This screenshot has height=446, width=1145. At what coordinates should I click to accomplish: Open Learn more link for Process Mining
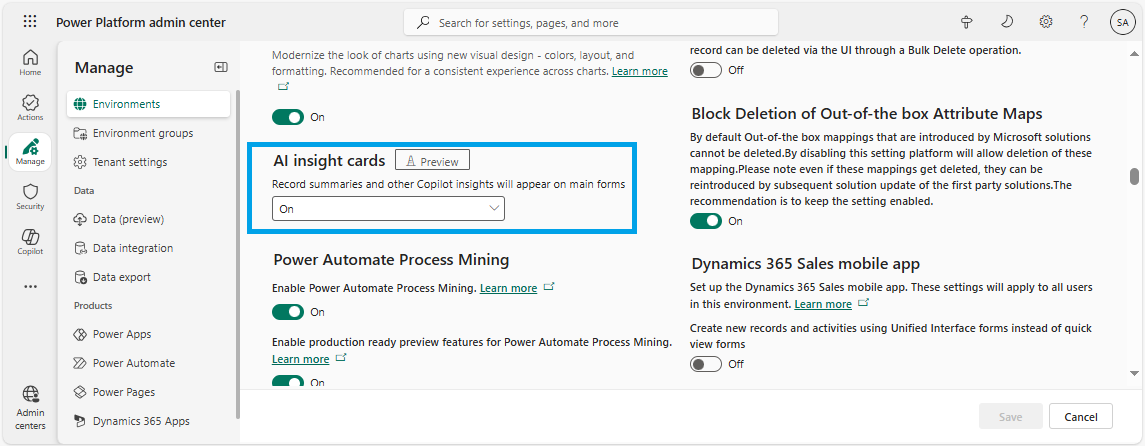pyautogui.click(x=508, y=288)
